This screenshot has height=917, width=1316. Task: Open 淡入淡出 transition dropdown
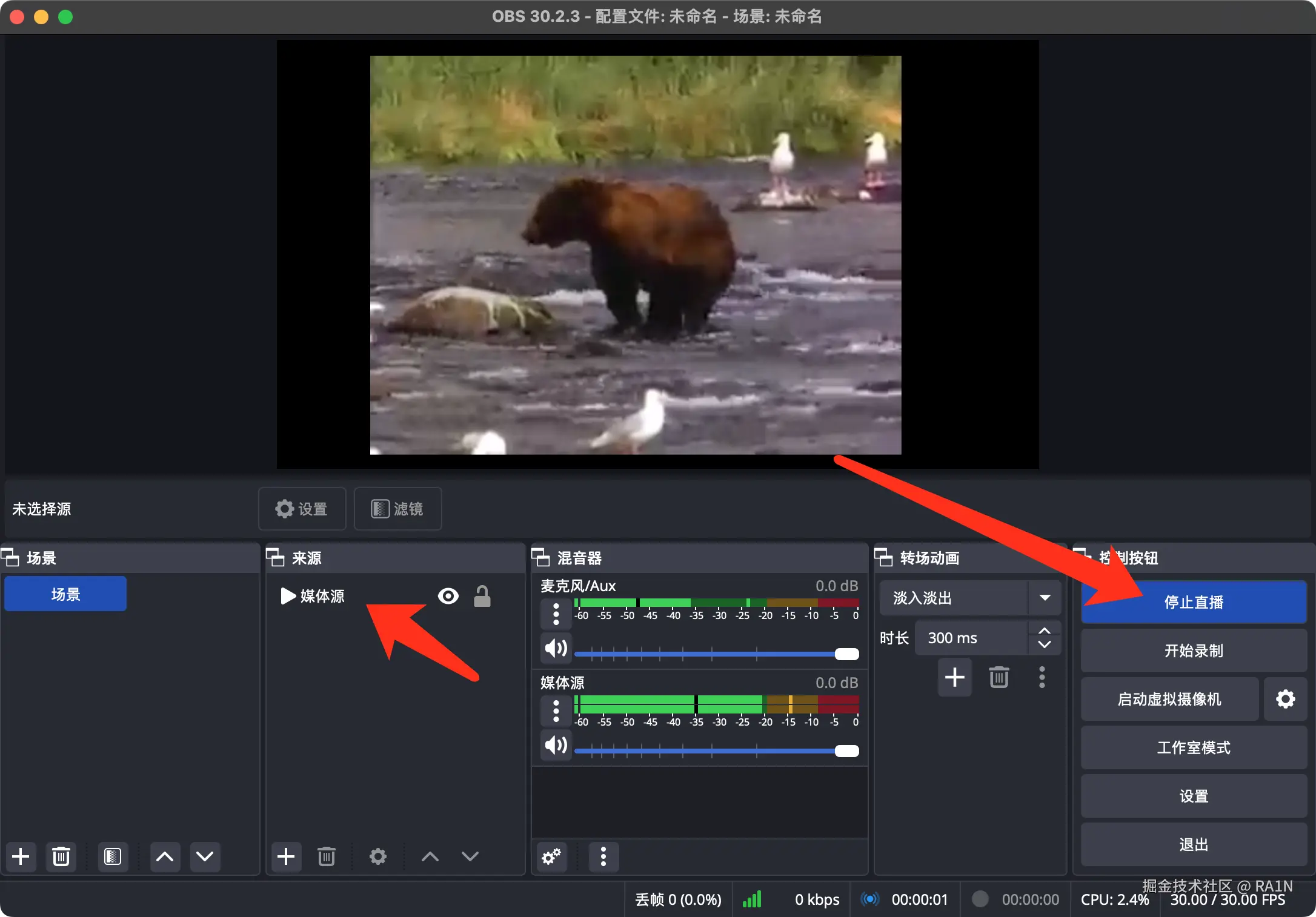pos(1045,598)
